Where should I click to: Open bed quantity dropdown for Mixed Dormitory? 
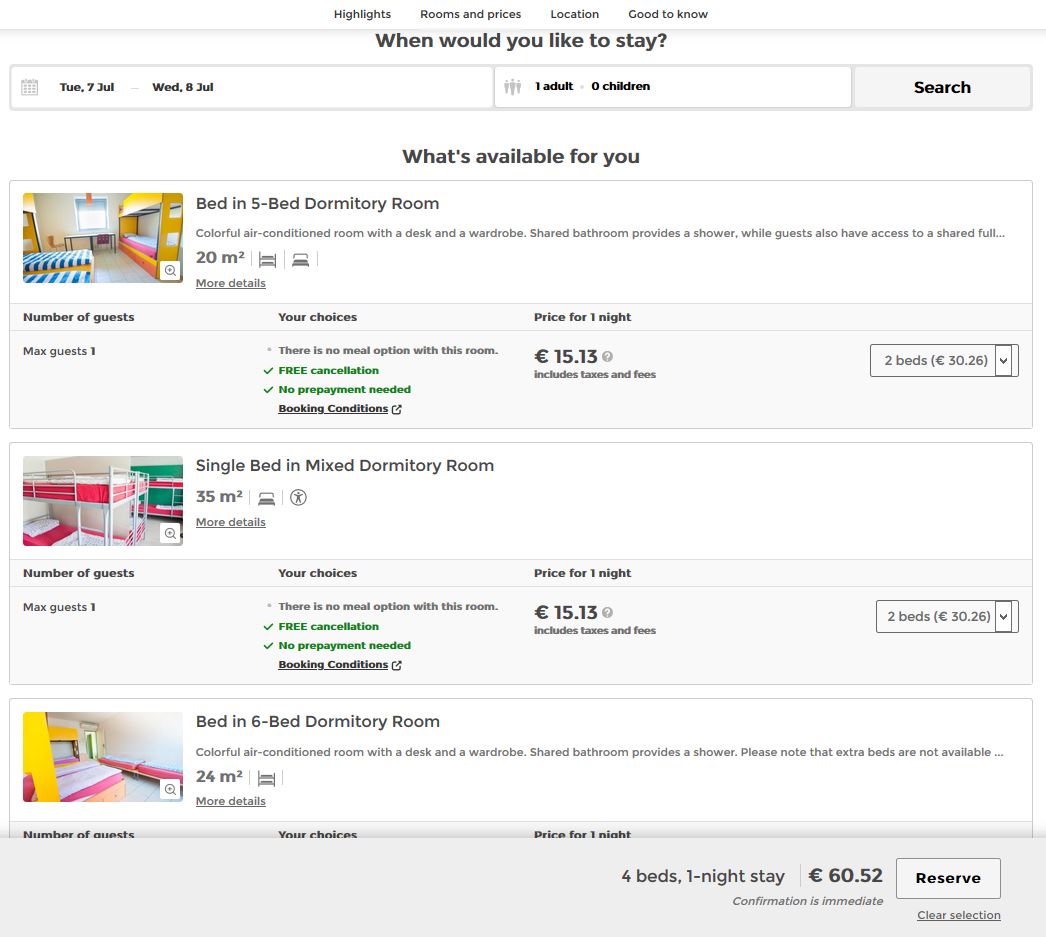click(x=946, y=616)
